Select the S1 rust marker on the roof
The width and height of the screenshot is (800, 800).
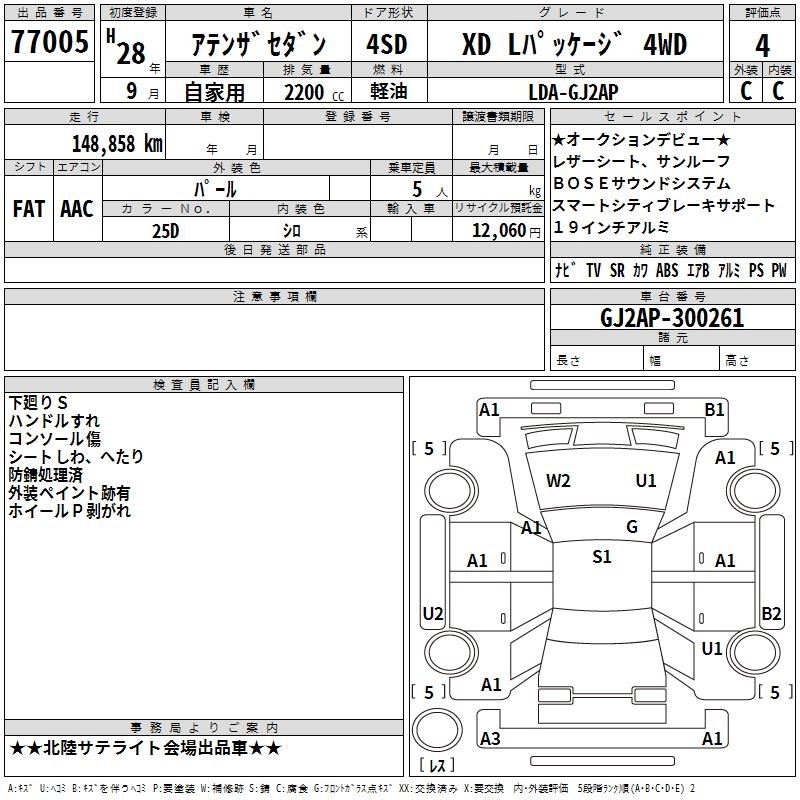(x=601, y=557)
